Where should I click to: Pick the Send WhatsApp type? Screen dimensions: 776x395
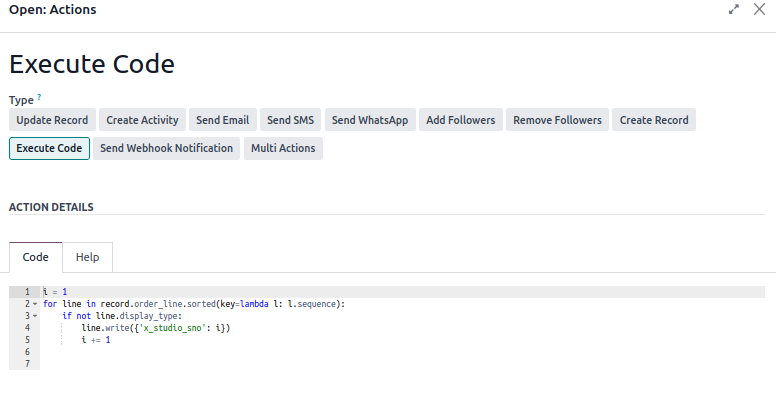pyautogui.click(x=370, y=120)
